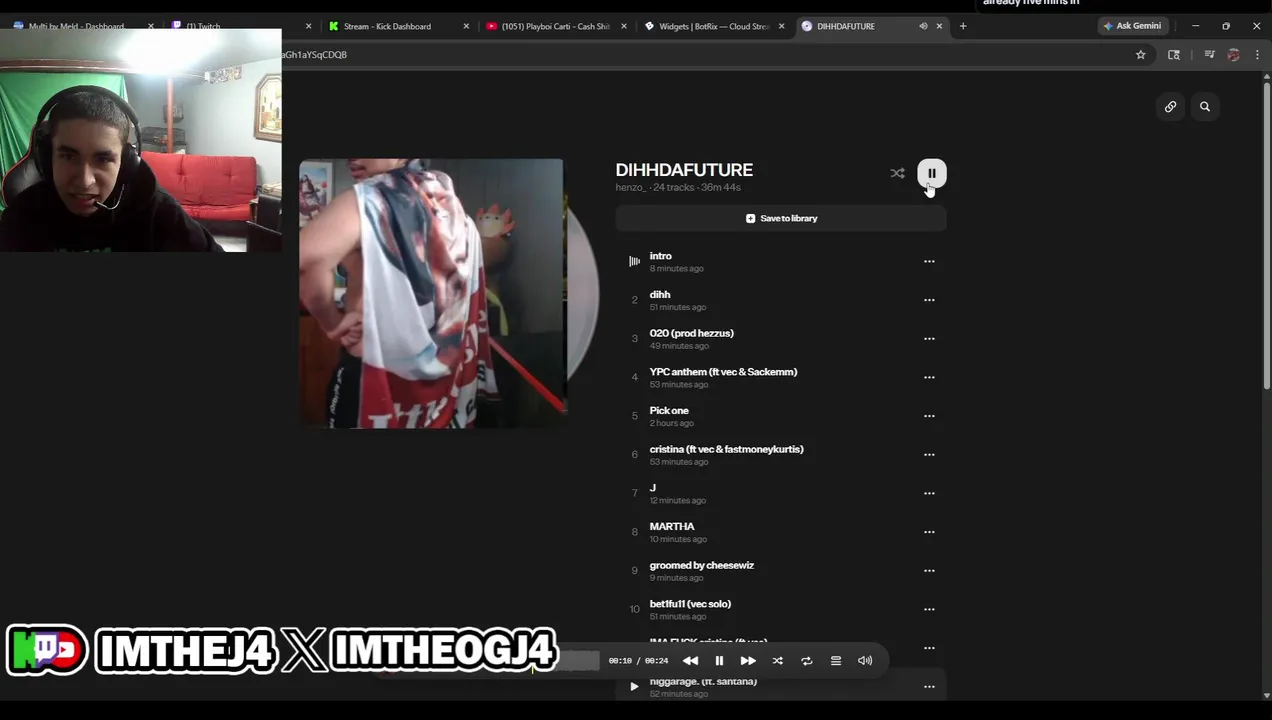
Task: Switch to Playboi Carti YouTube tab
Action: pos(555,26)
